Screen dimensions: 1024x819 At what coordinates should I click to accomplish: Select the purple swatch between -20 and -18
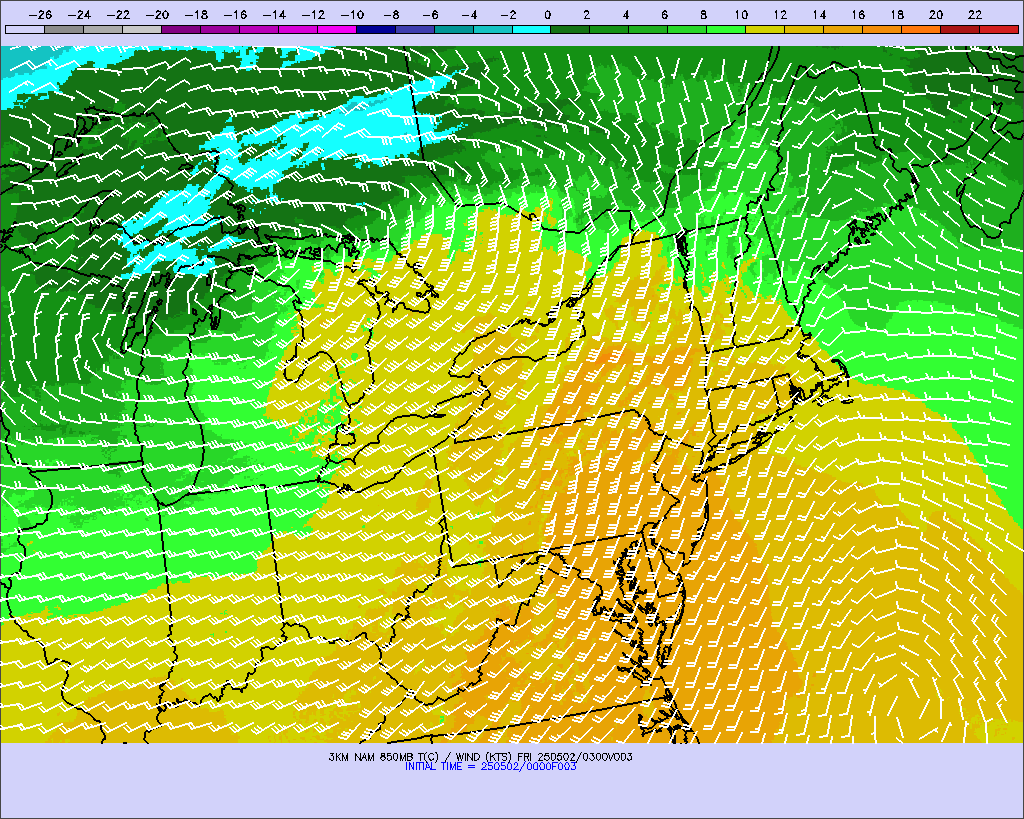point(180,29)
